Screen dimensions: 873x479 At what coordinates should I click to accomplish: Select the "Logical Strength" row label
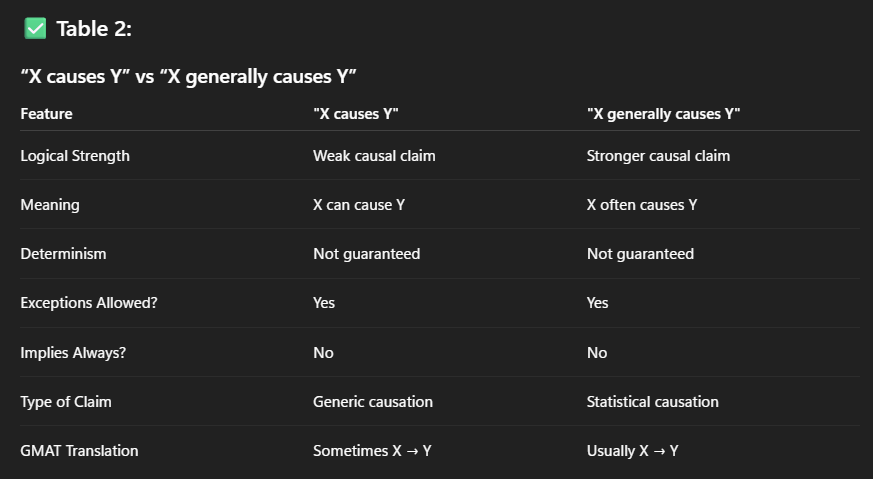pyautogui.click(x=75, y=156)
